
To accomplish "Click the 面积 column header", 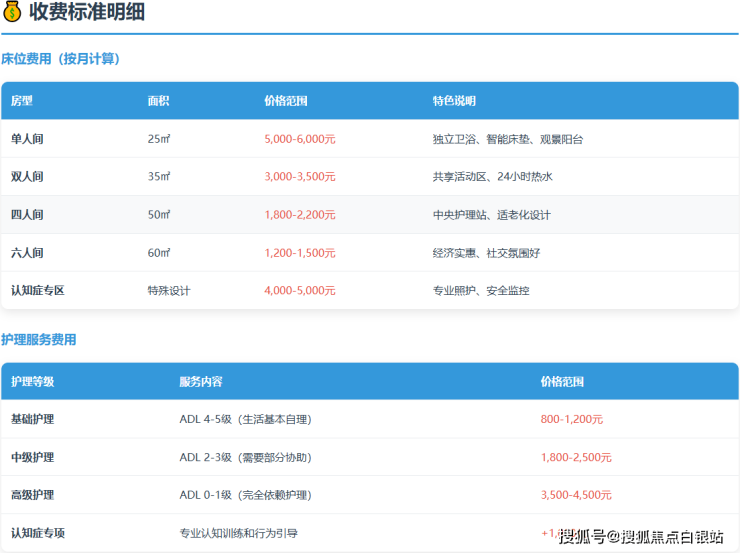I will [x=158, y=101].
